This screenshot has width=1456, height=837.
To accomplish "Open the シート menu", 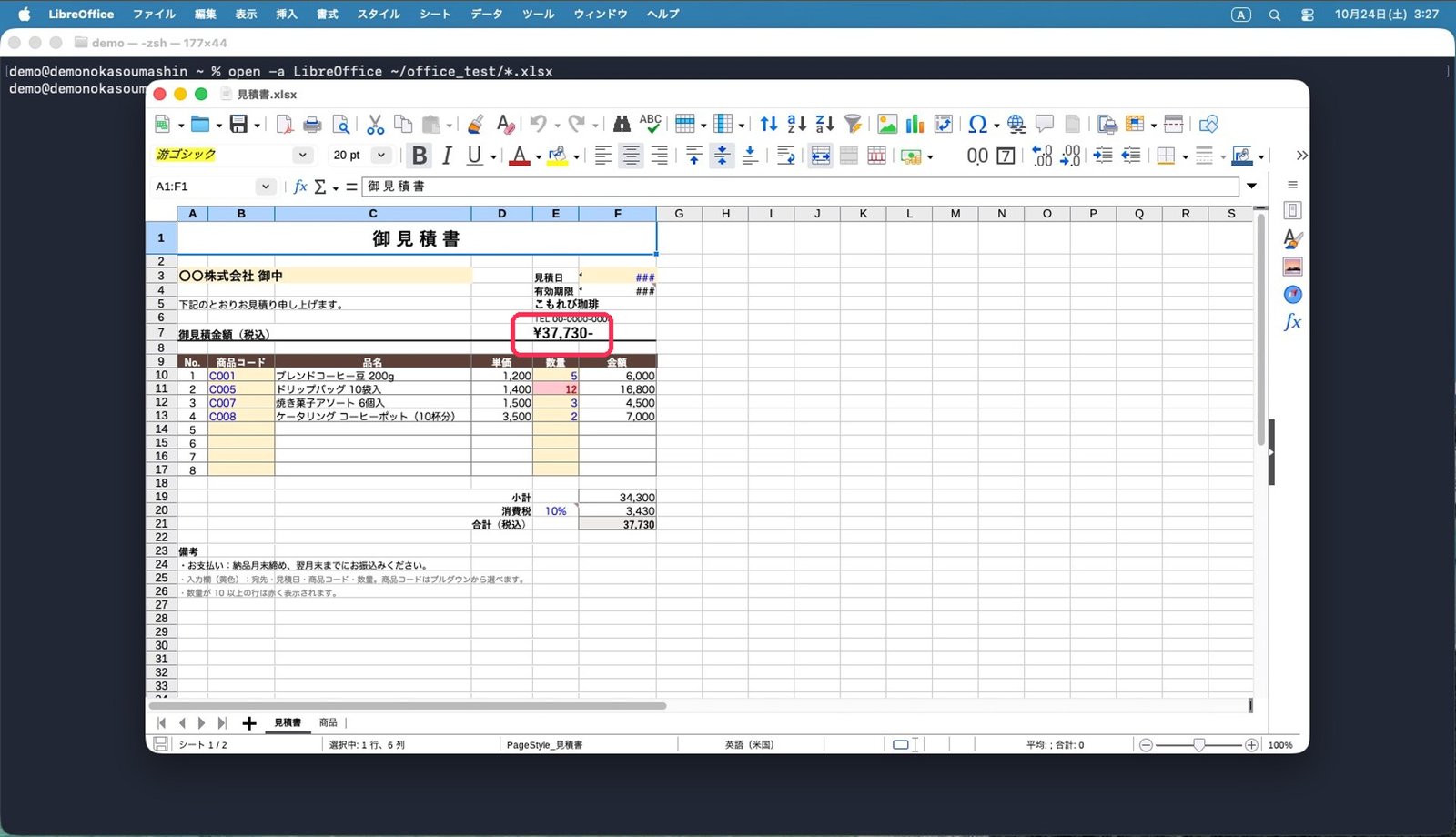I will coord(435,14).
